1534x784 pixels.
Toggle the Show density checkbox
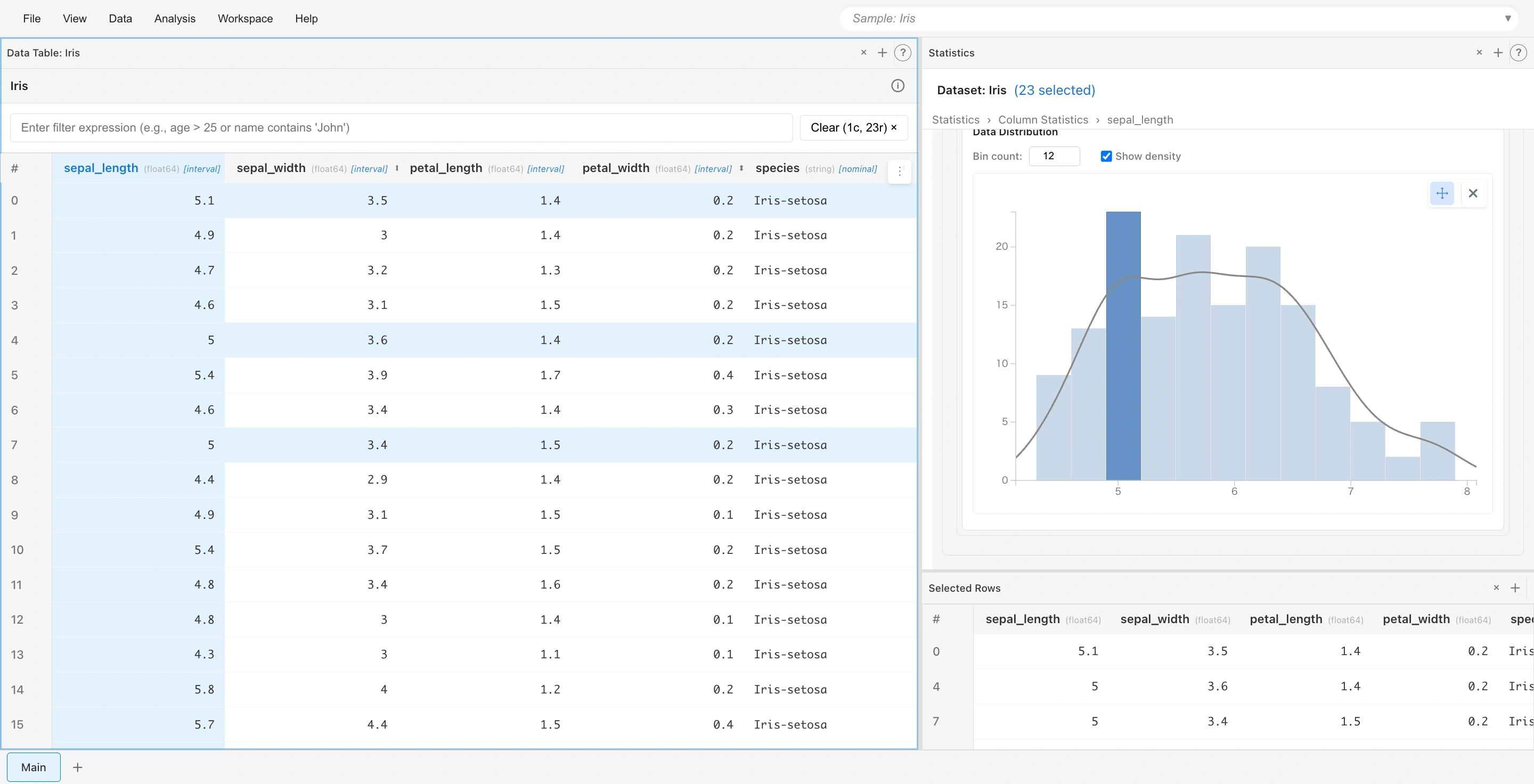1106,156
